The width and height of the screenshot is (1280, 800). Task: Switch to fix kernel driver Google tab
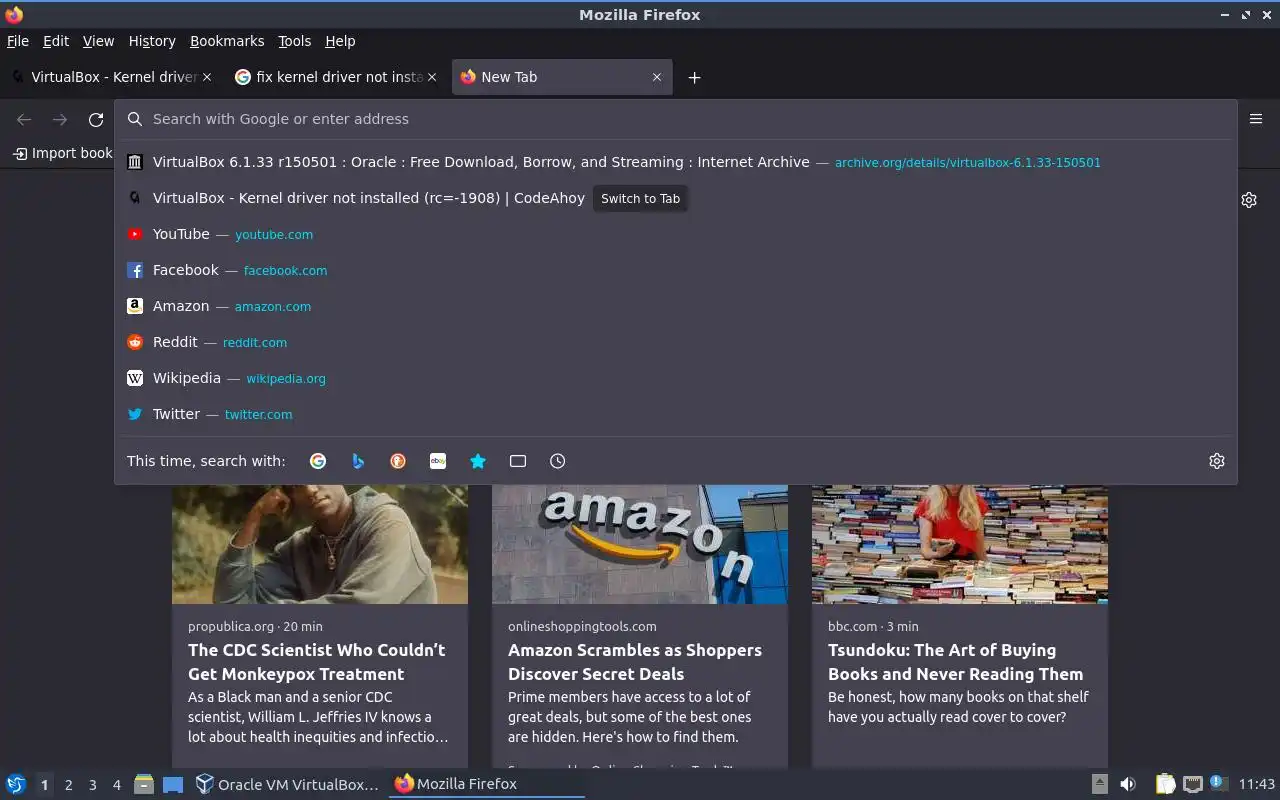336,77
